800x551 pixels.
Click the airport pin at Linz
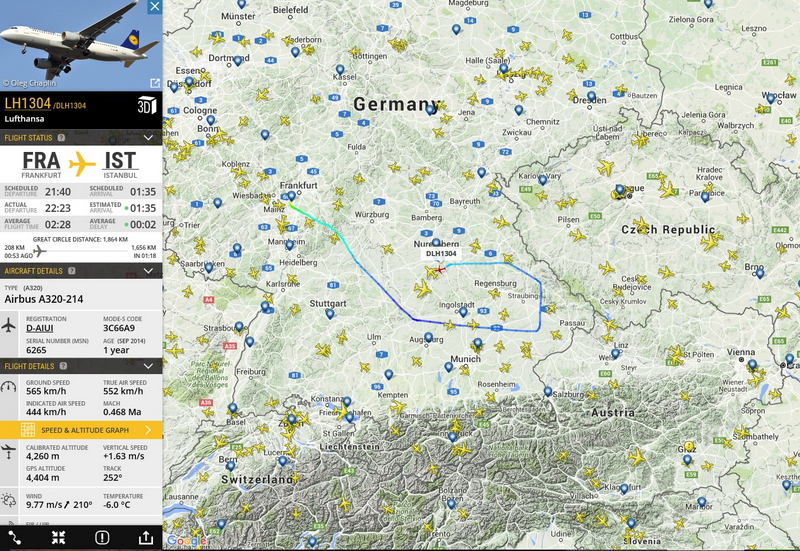coord(616,354)
